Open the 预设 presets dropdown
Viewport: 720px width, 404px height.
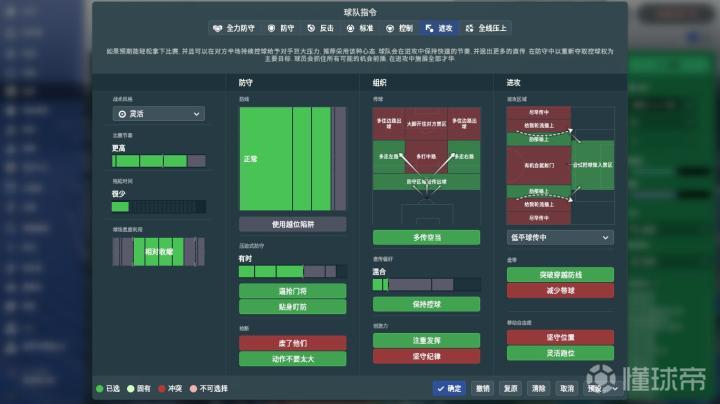[x=597, y=388]
